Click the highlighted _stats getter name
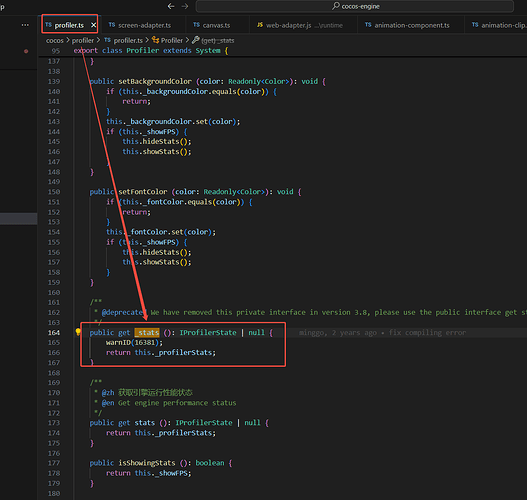 point(147,332)
